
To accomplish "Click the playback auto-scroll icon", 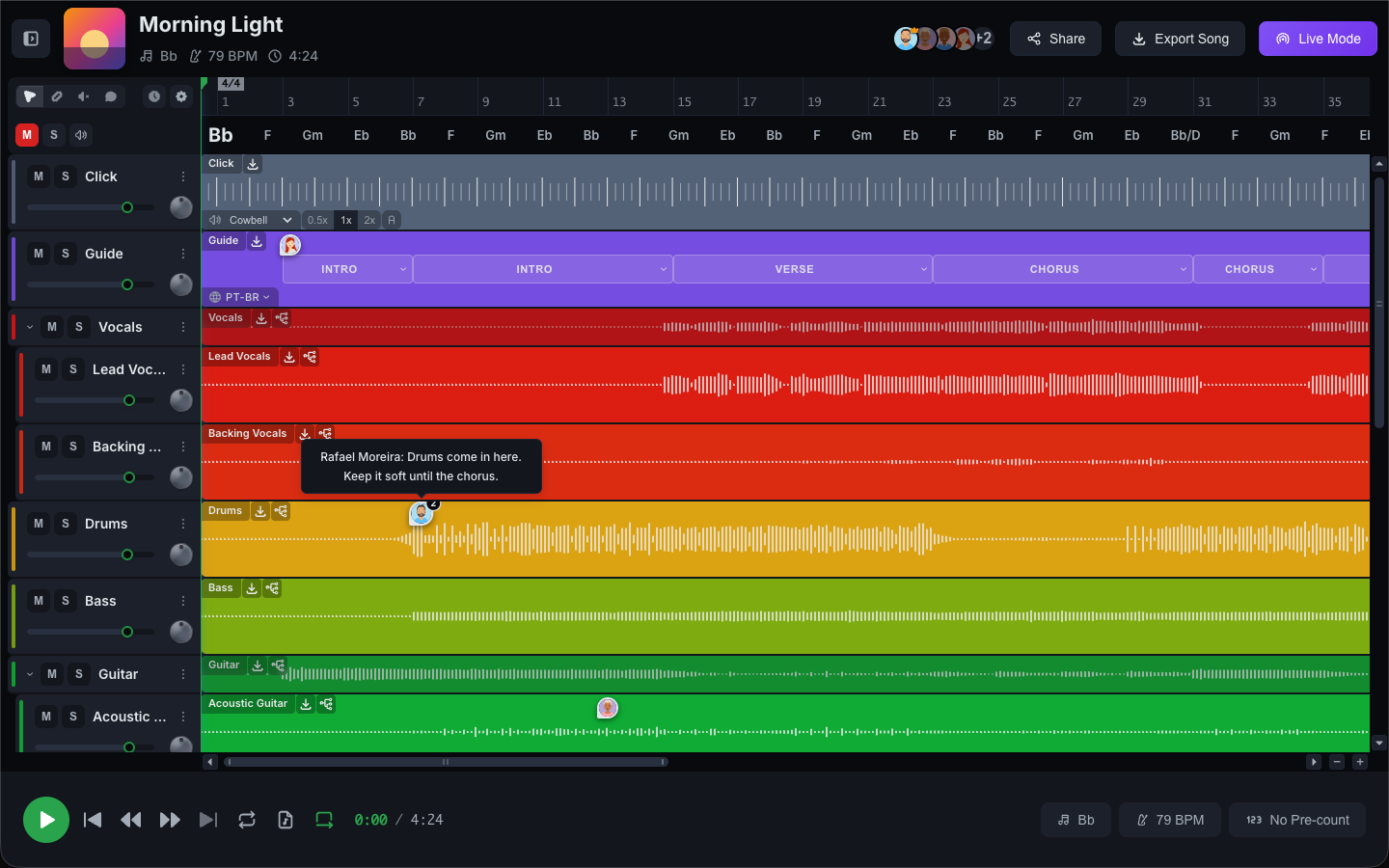I will point(324,820).
